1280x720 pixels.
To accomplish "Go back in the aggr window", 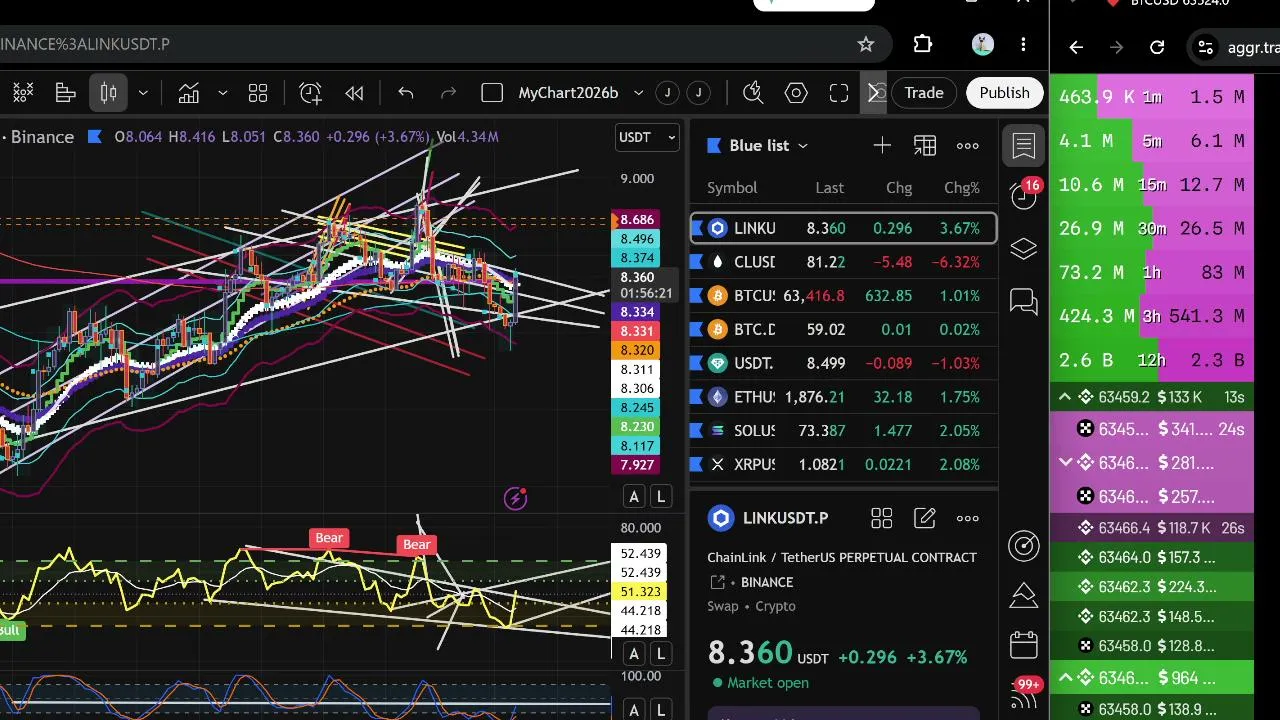I will pyautogui.click(x=1076, y=47).
